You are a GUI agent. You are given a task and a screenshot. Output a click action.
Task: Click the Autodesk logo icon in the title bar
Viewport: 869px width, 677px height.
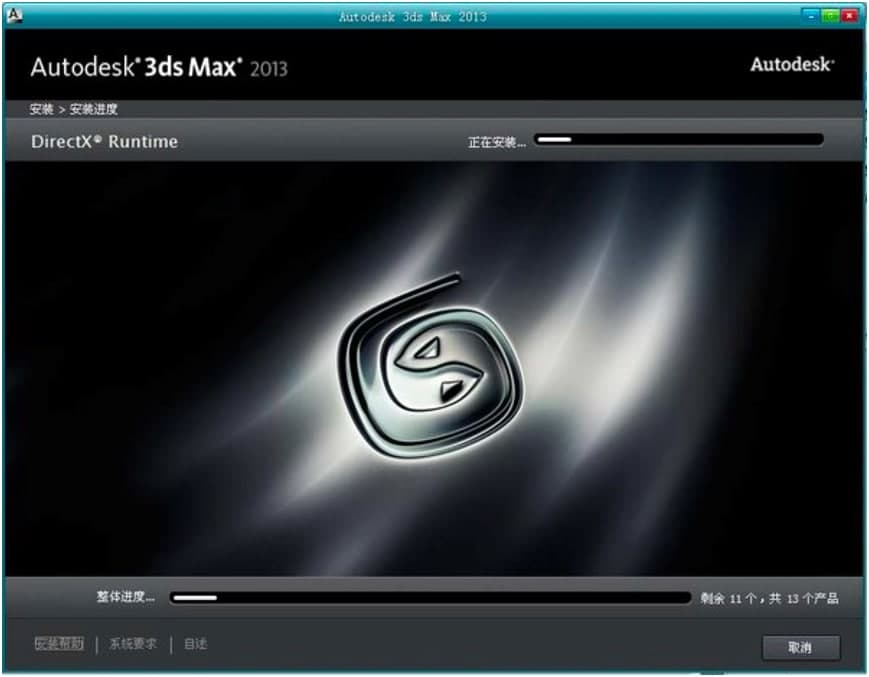(13, 15)
